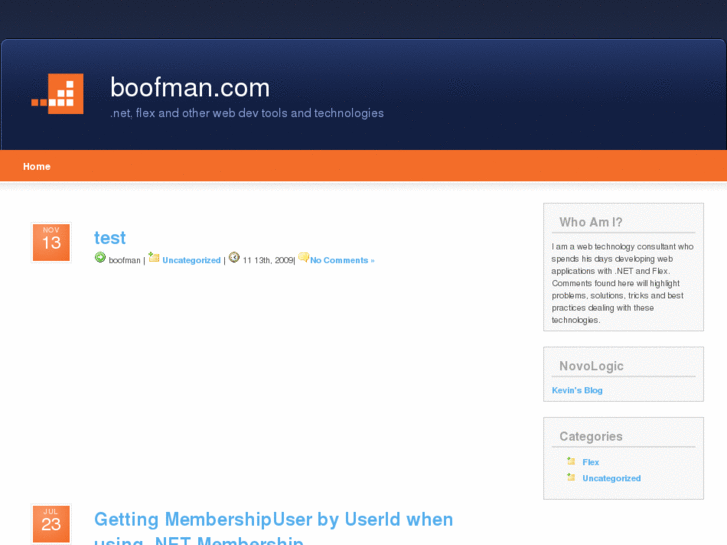The image size is (727, 545).
Task: Open the Home navigation item
Action: click(37, 167)
